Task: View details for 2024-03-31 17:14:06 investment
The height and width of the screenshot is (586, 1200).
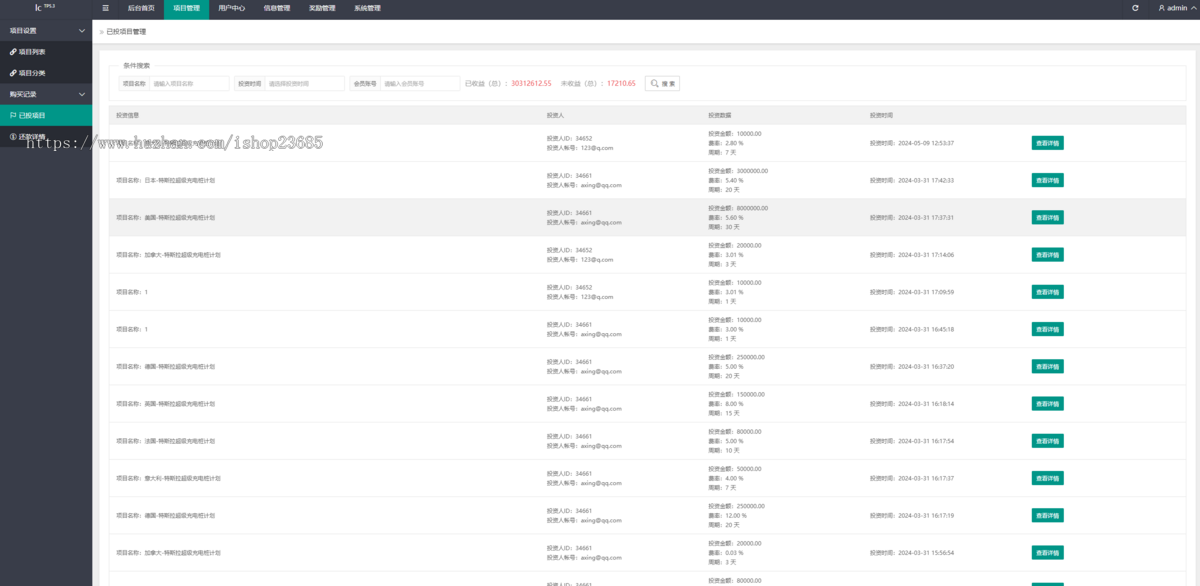Action: pyautogui.click(x=1047, y=255)
